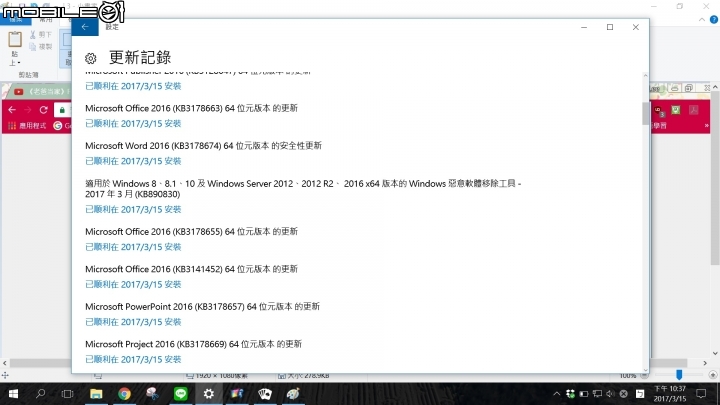Open the Paint File (檔案) tab
This screenshot has height=405, width=720.
pyautogui.click(x=15, y=20)
